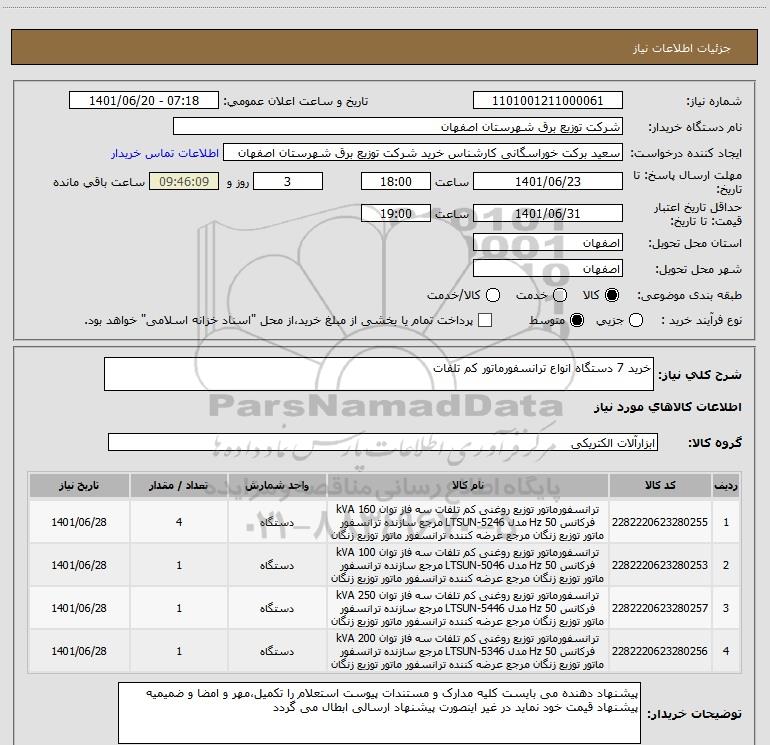The height and width of the screenshot is (745, 770).
Task: Click section title اطلاعات کالاهای مورد نیاز
Action: click(667, 407)
